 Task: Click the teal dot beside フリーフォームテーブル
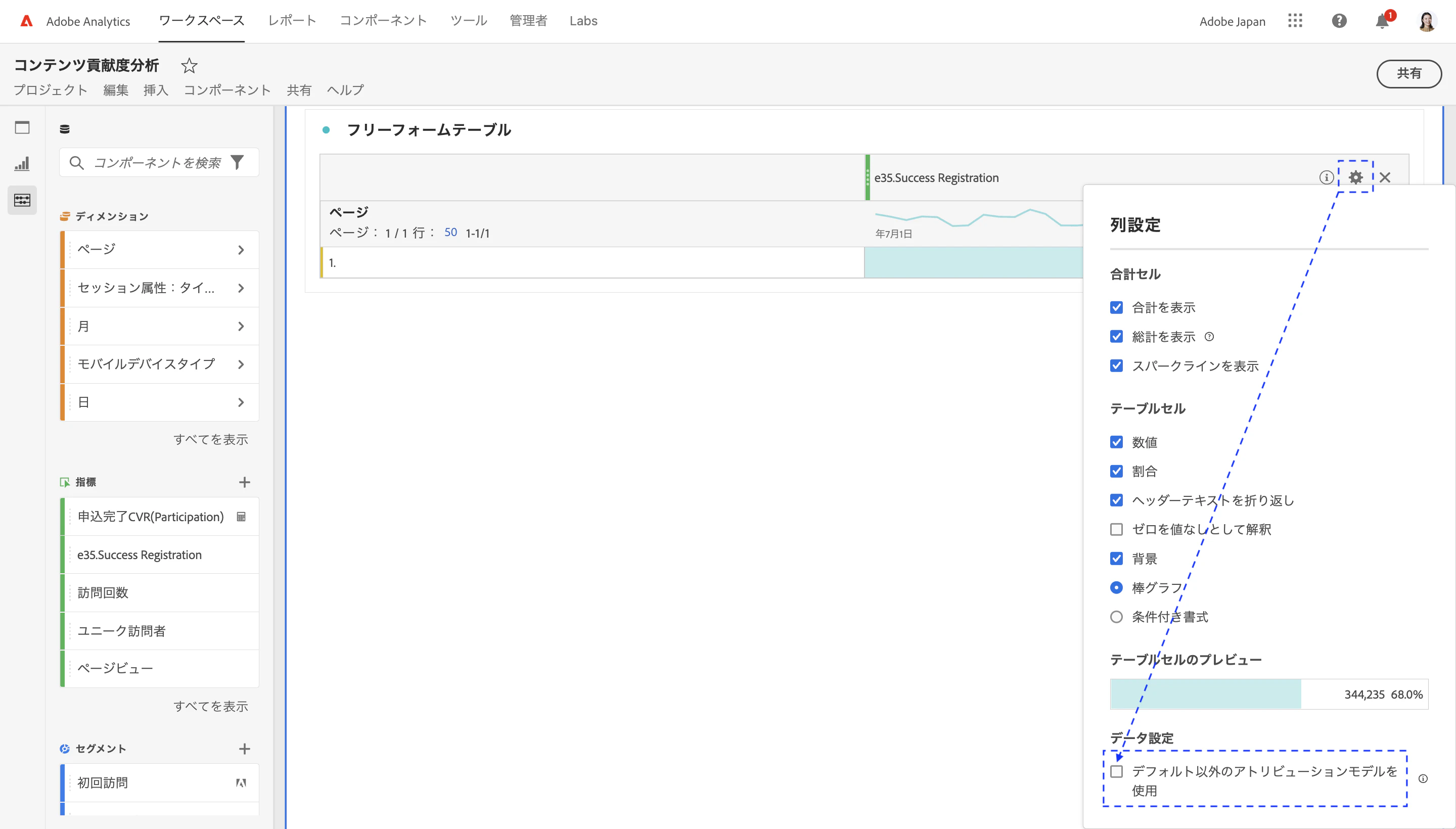(326, 130)
